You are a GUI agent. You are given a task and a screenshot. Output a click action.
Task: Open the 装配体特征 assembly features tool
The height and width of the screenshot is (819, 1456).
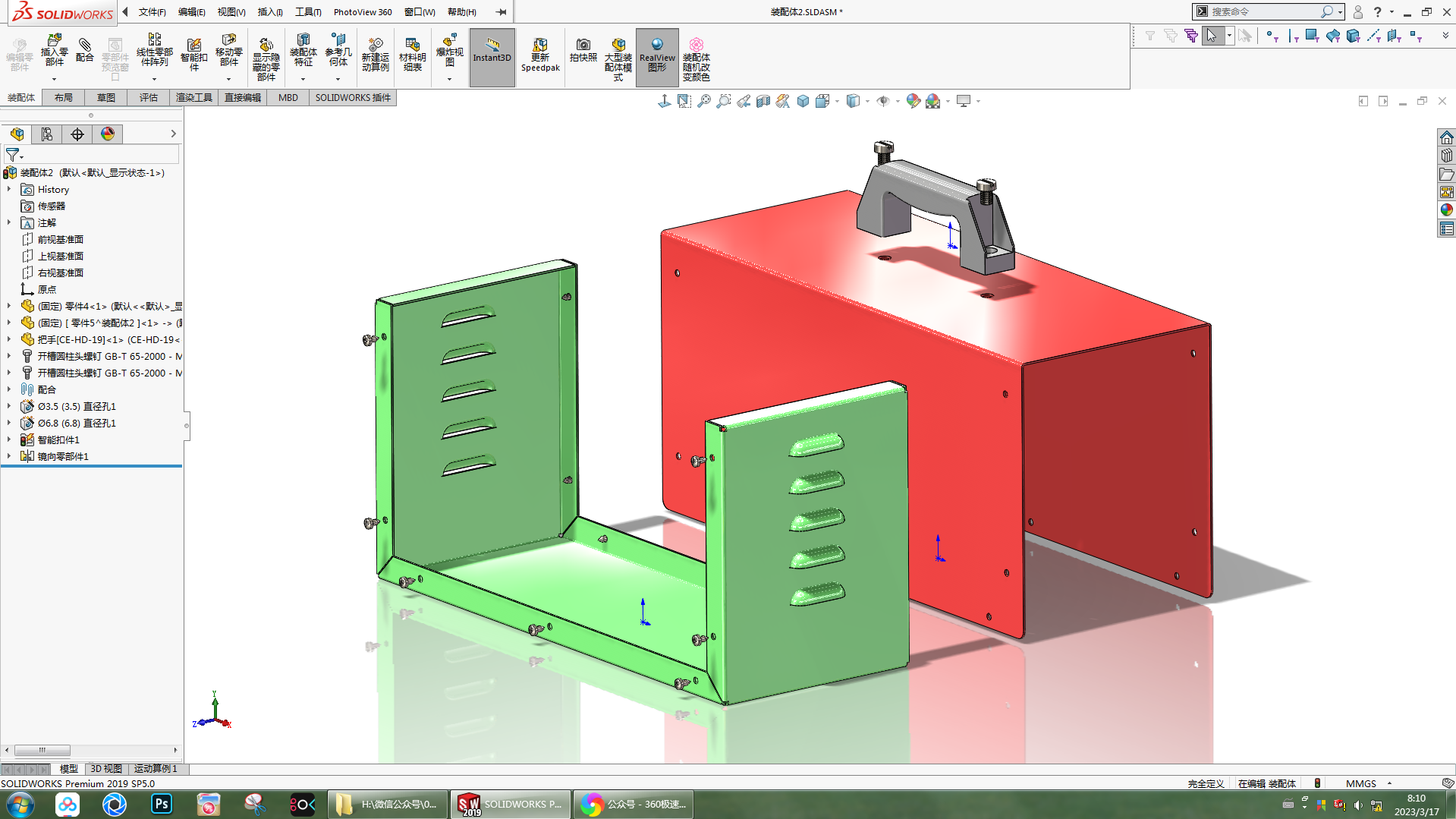pos(303,51)
